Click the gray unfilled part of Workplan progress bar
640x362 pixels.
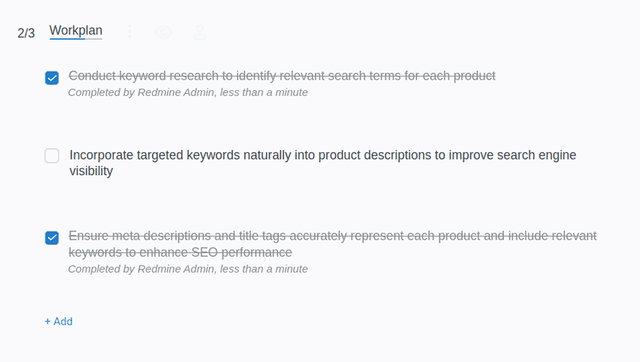click(93, 39)
